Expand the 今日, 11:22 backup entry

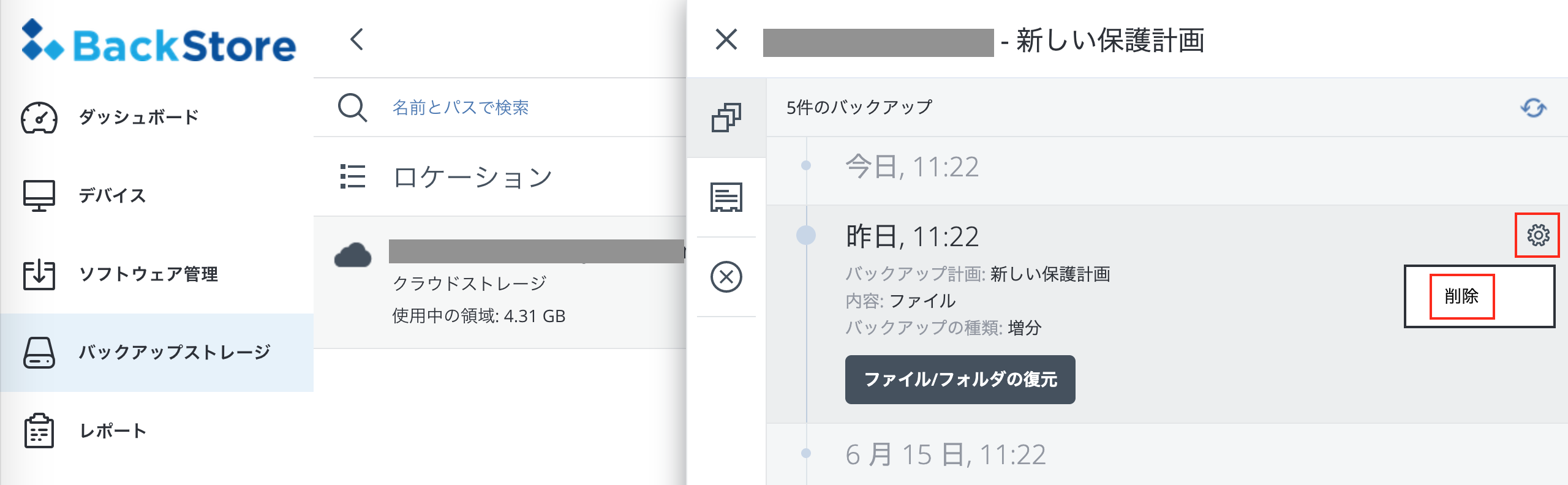click(x=912, y=167)
